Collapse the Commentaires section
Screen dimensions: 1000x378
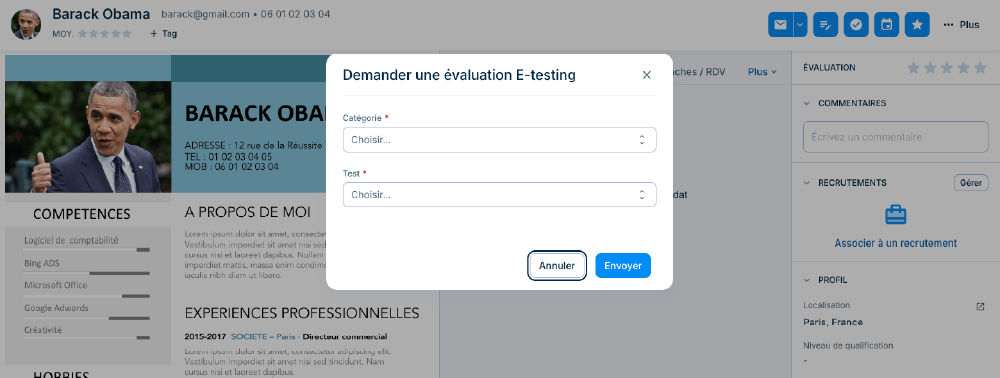807,103
